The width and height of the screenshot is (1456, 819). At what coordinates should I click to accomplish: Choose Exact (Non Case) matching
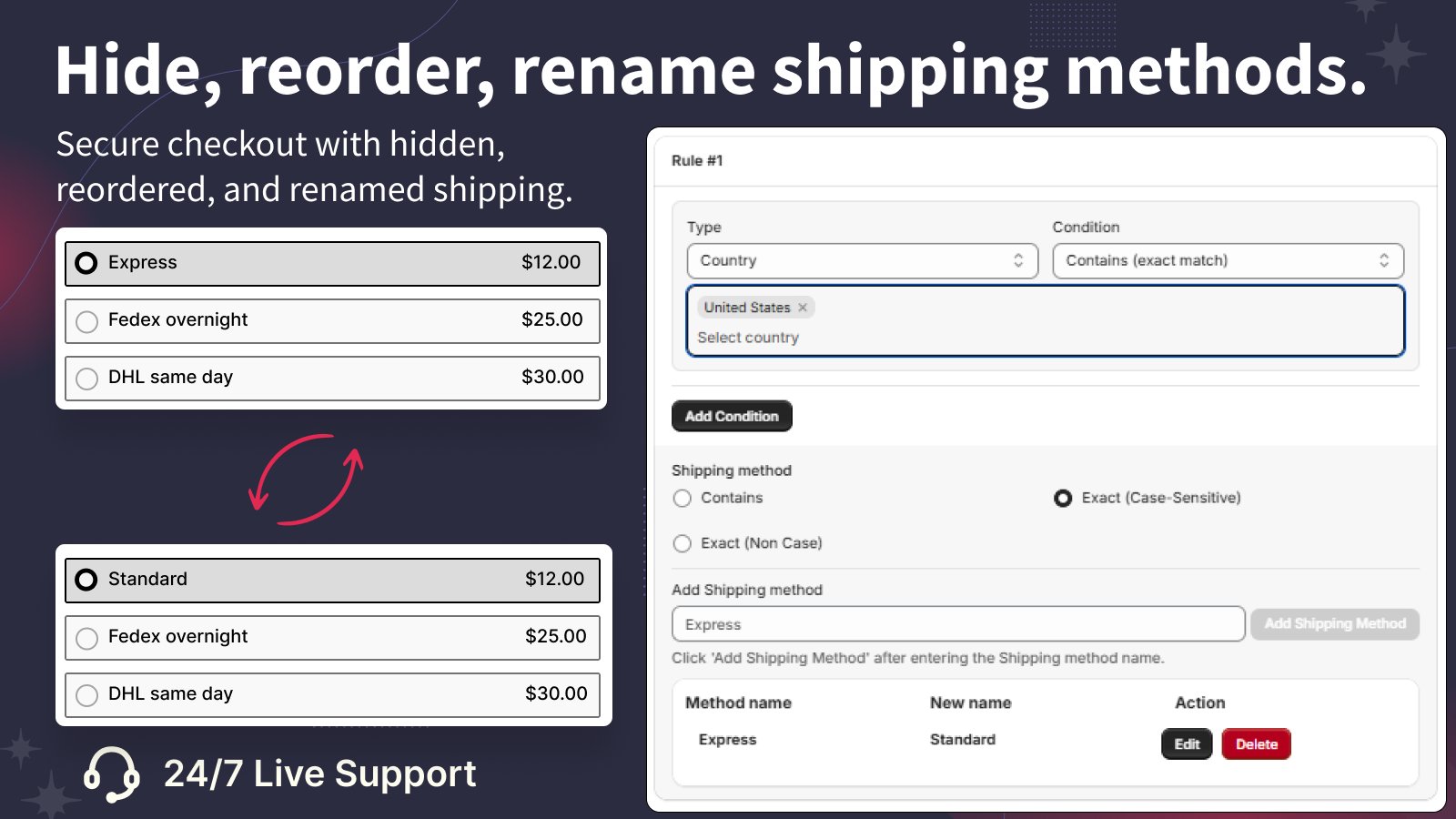pyautogui.click(x=682, y=543)
